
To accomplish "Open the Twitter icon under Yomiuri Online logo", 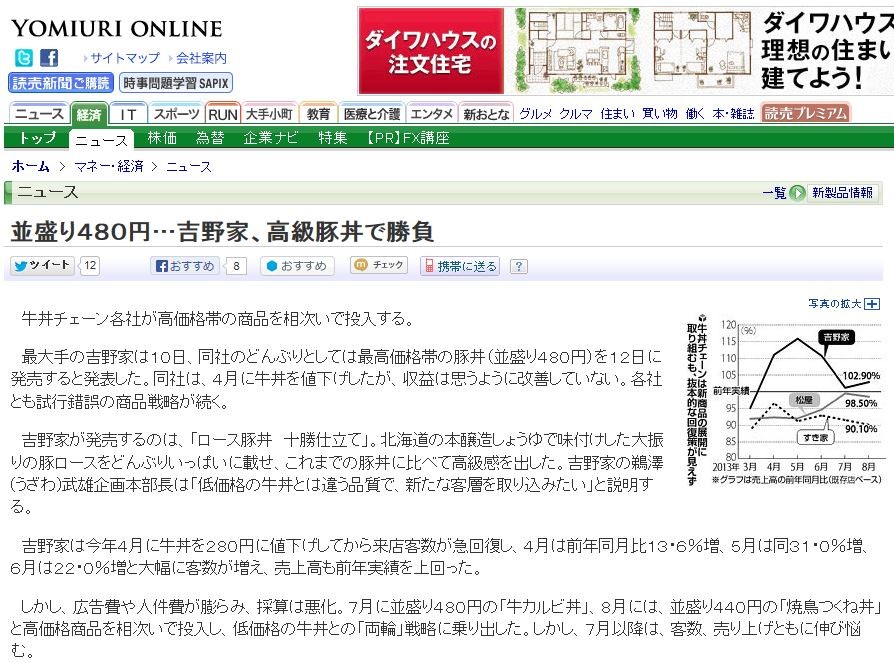I will tap(24, 58).
